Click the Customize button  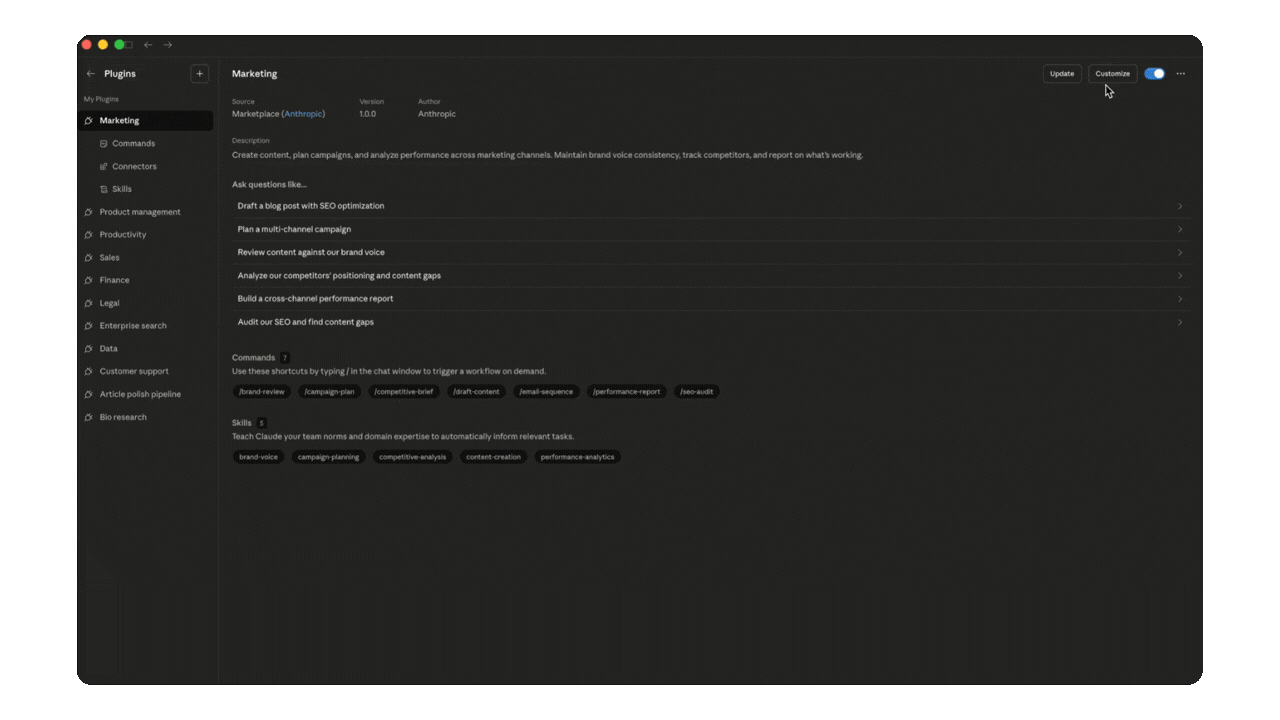(1112, 73)
